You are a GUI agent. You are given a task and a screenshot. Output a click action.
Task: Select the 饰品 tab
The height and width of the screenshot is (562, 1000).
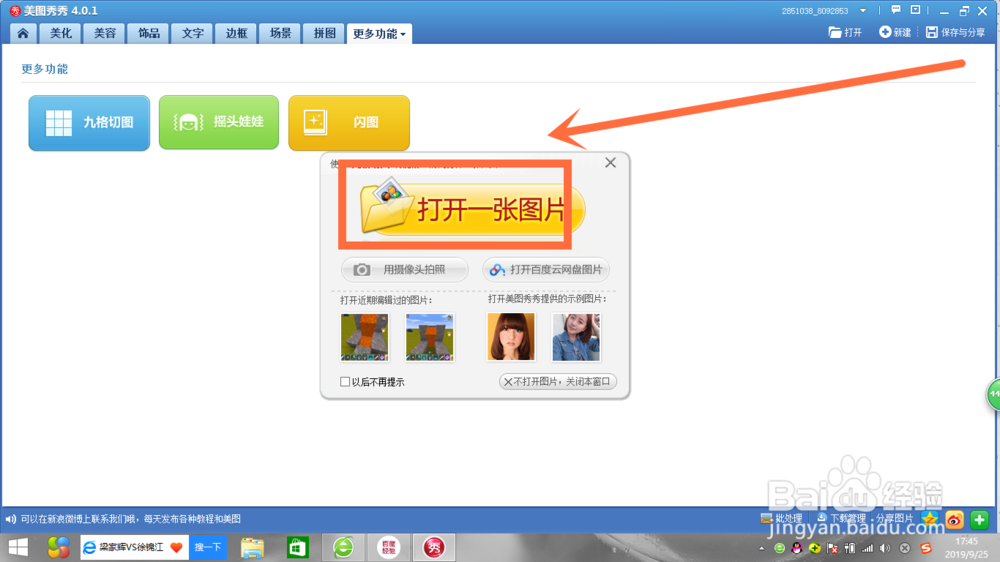149,33
